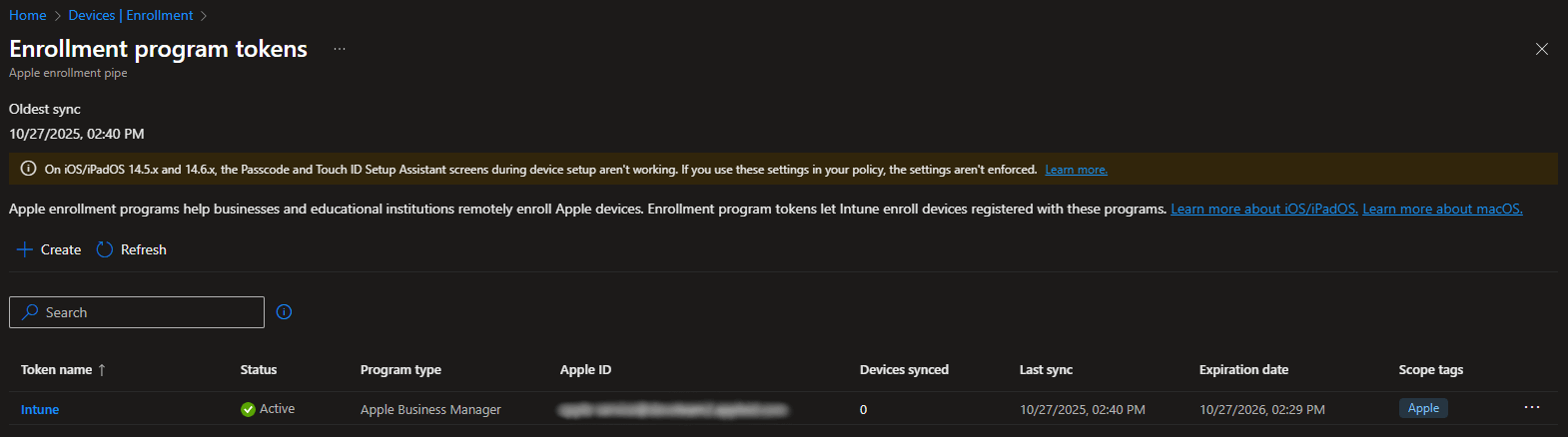
Task: Sort table by Status column header
Action: [259, 370]
